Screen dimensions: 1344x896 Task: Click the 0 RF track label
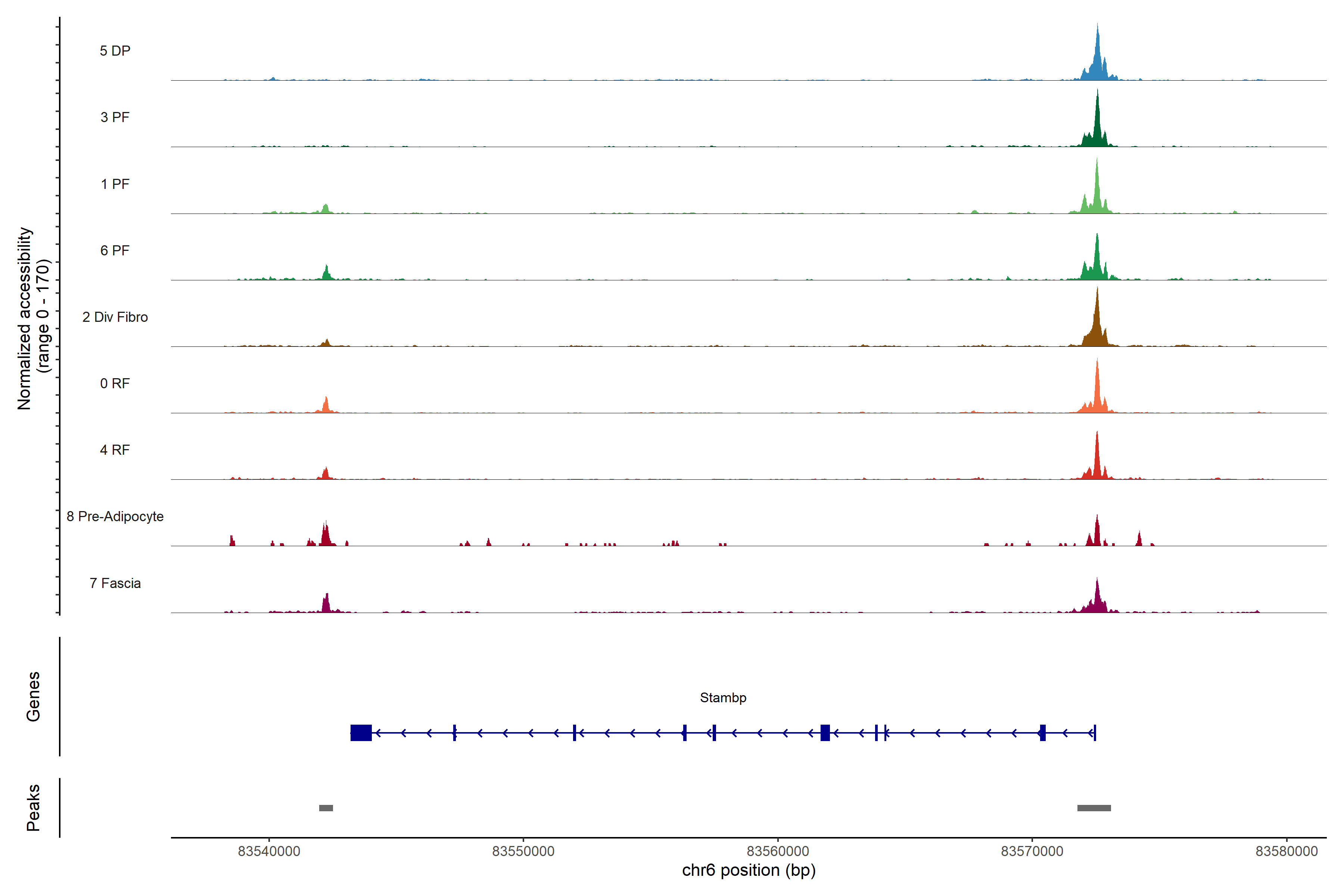pyautogui.click(x=115, y=383)
